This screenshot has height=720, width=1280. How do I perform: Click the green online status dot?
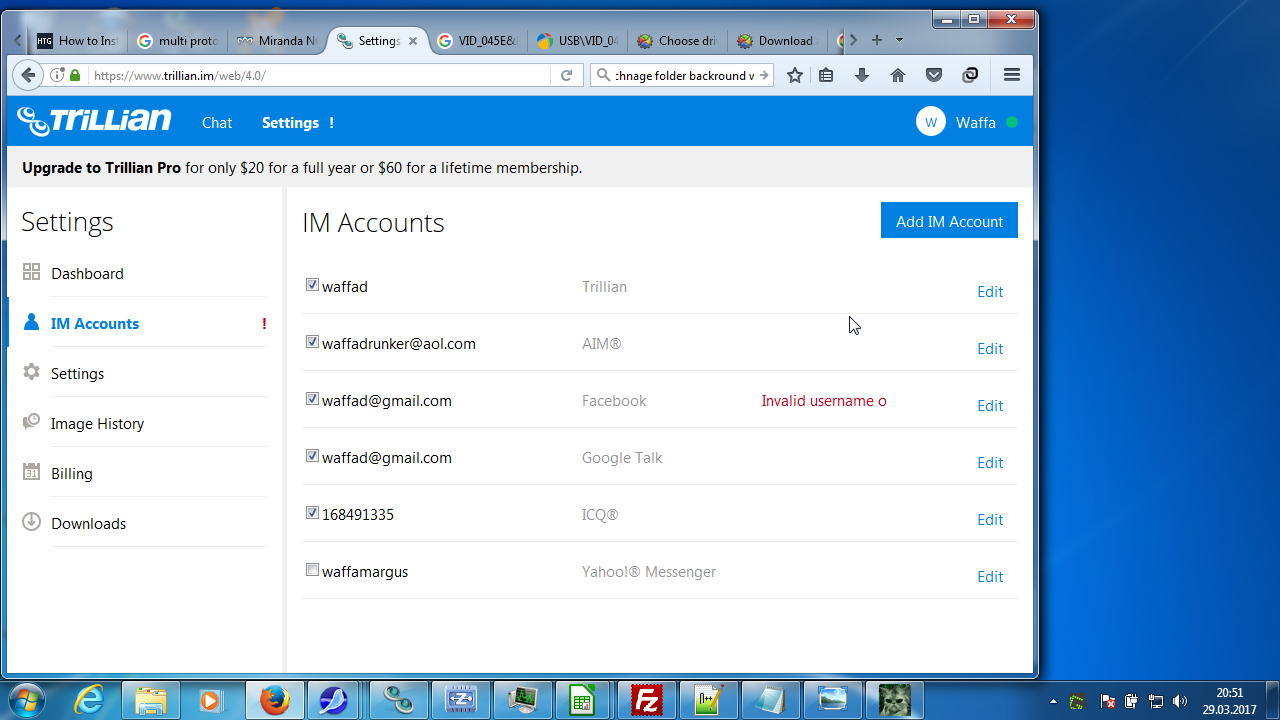tap(1012, 122)
